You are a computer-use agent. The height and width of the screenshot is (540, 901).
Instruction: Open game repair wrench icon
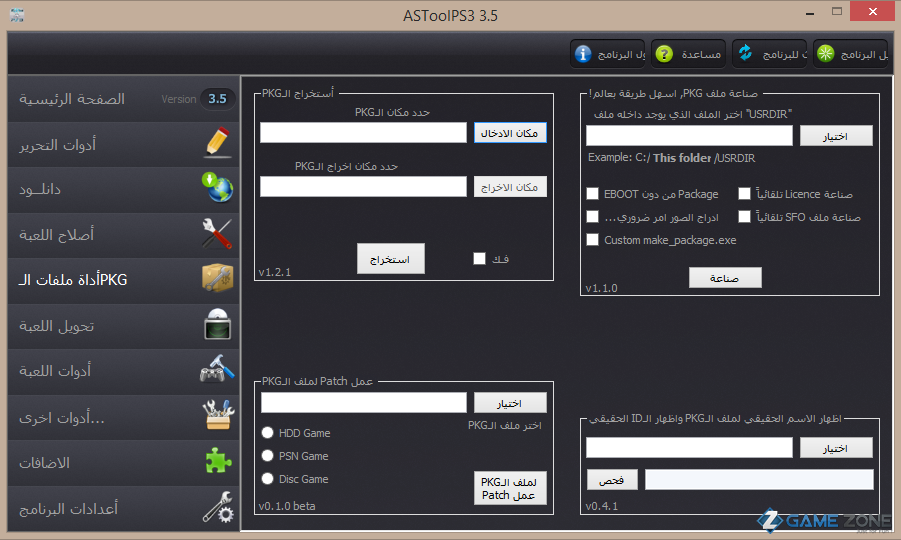tap(216, 235)
